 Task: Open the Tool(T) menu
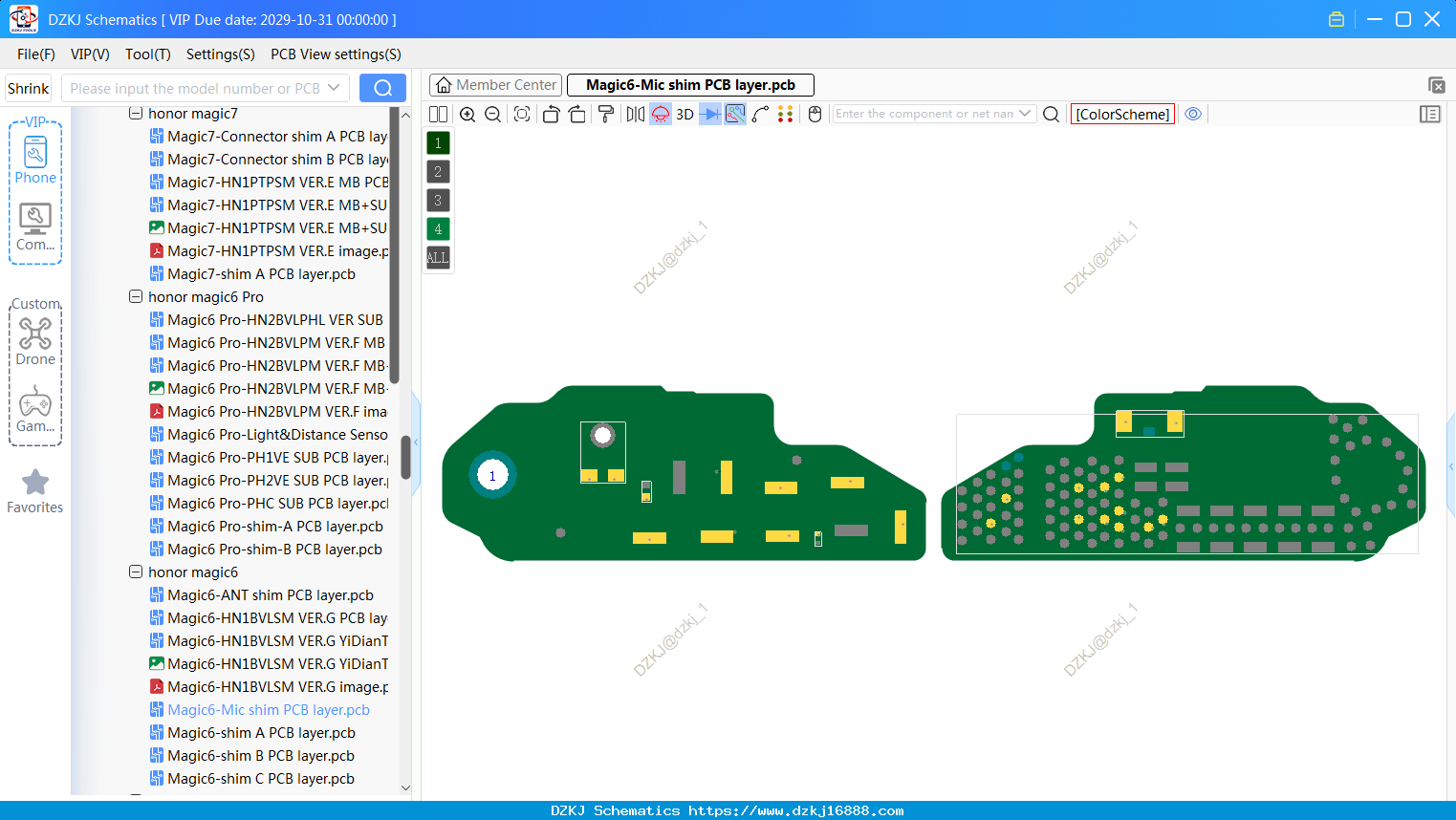tap(148, 54)
